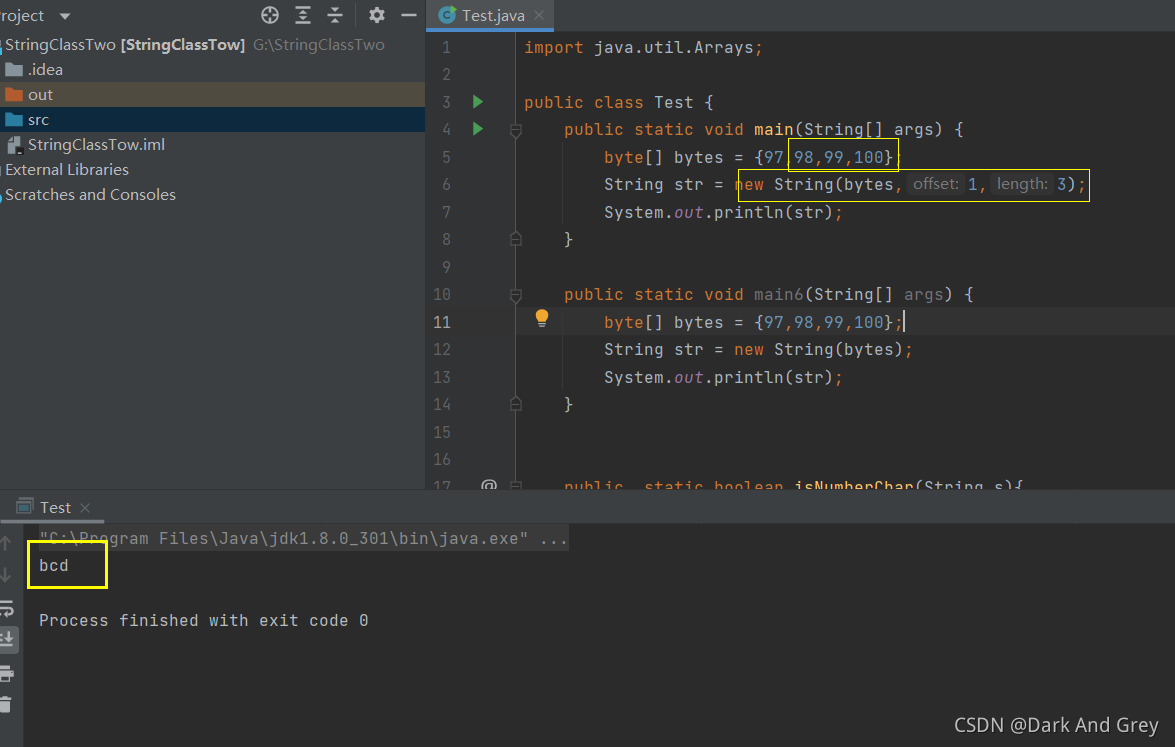Click the @ annotation gutter icon on line 17

pos(489,484)
